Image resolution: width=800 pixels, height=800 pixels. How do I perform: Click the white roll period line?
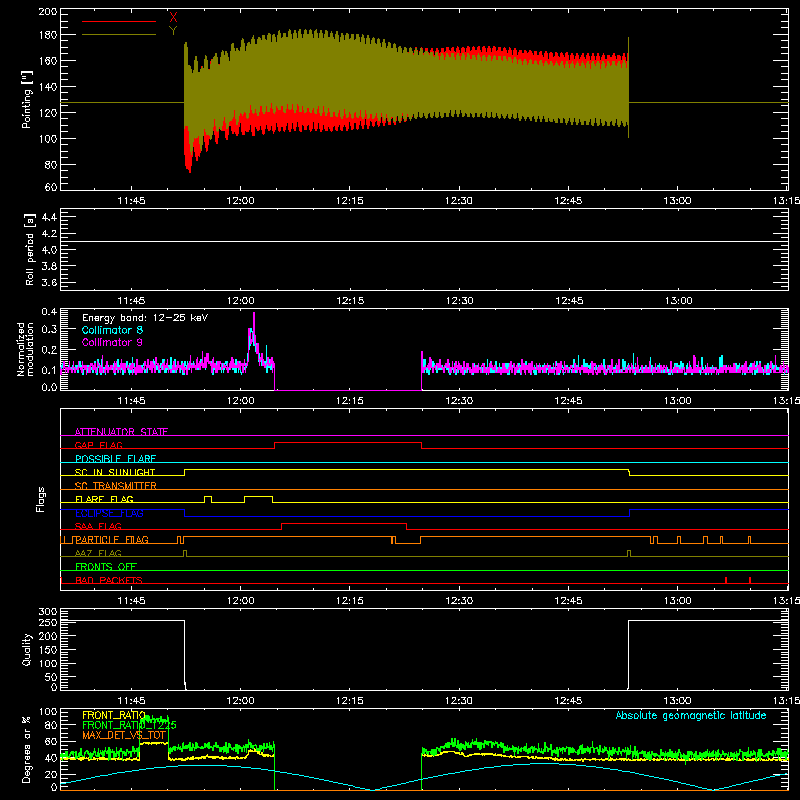pyautogui.click(x=424, y=241)
